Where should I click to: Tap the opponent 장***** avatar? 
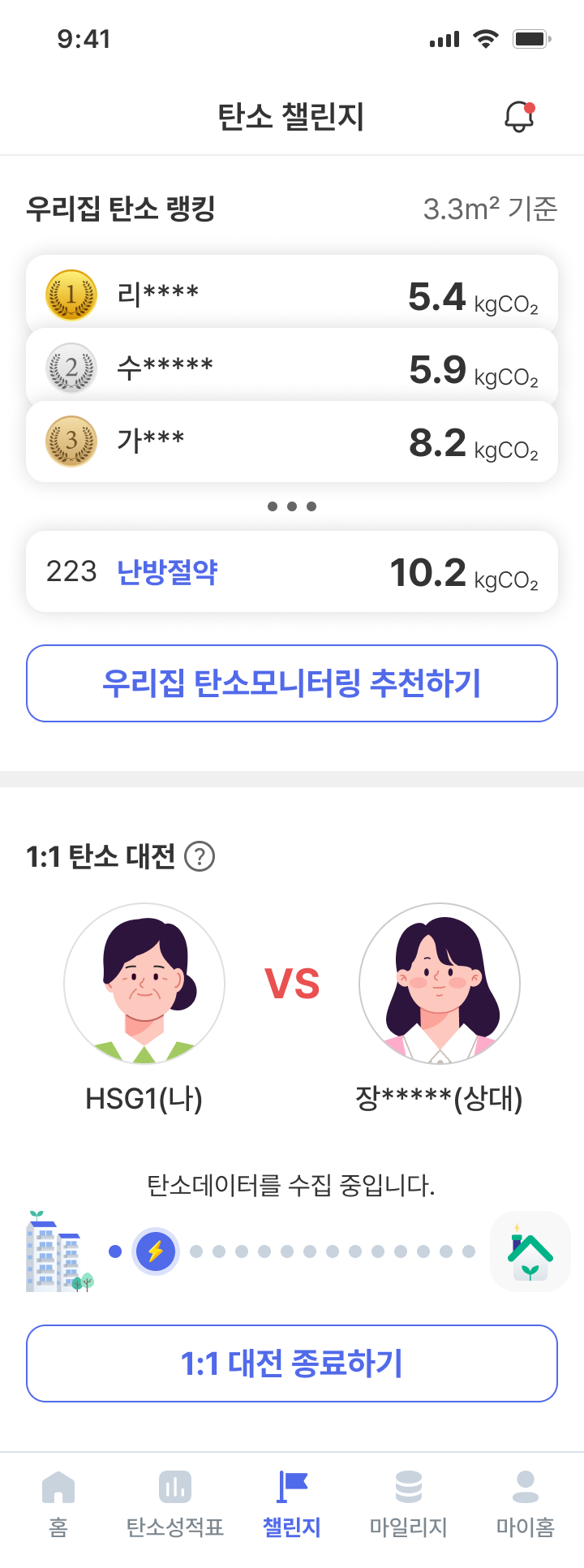coord(440,984)
